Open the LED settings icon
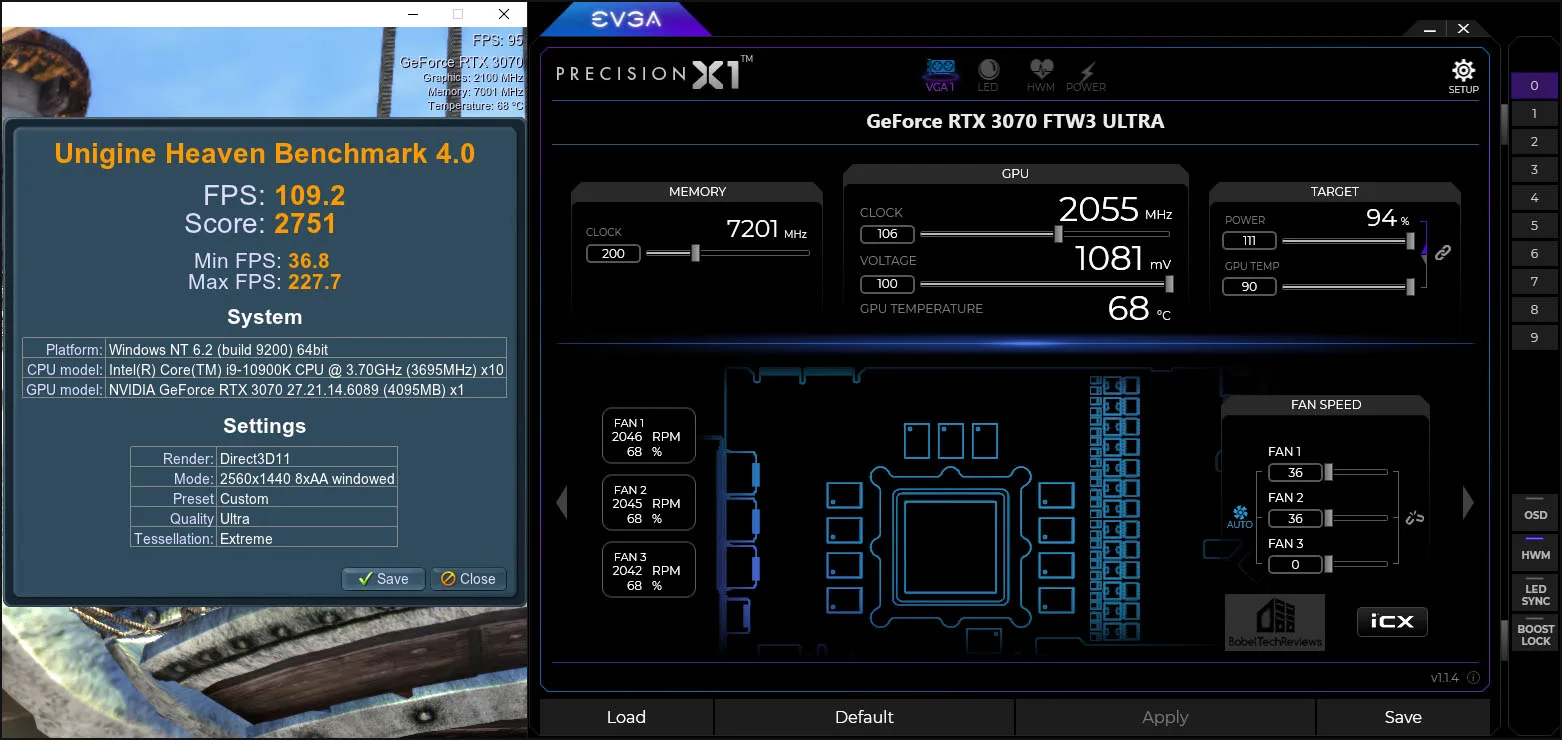The height and width of the screenshot is (740, 1562). (988, 75)
